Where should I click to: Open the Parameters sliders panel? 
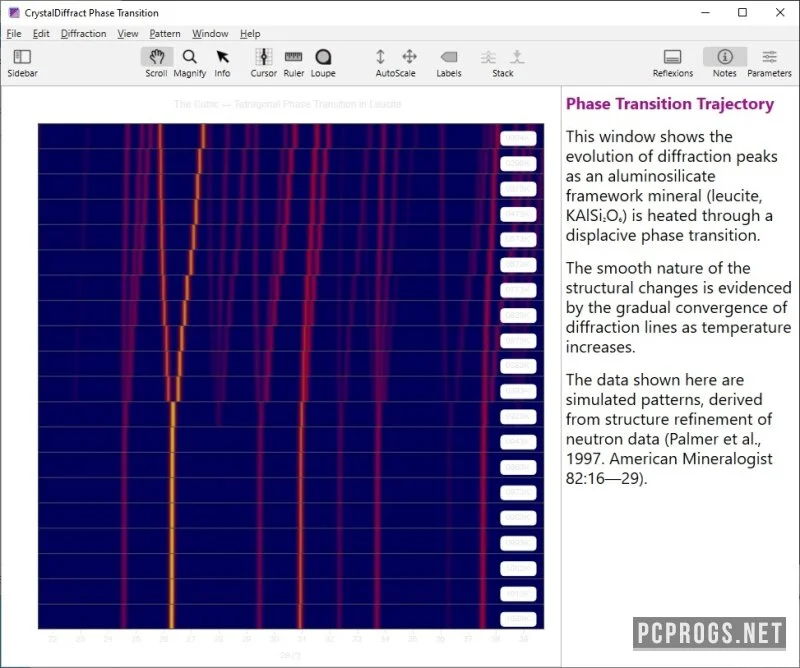[769, 63]
